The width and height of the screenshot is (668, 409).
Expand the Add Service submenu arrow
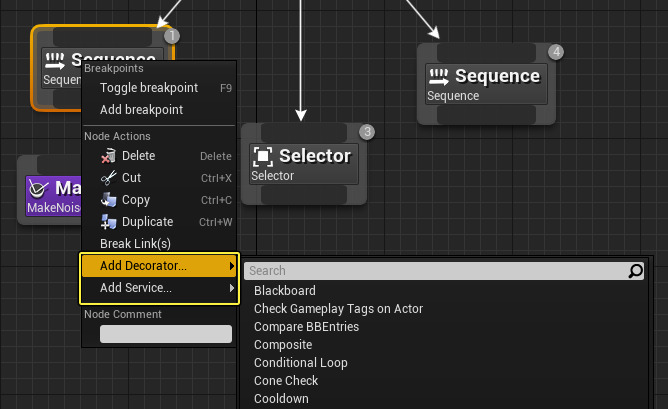click(232, 288)
